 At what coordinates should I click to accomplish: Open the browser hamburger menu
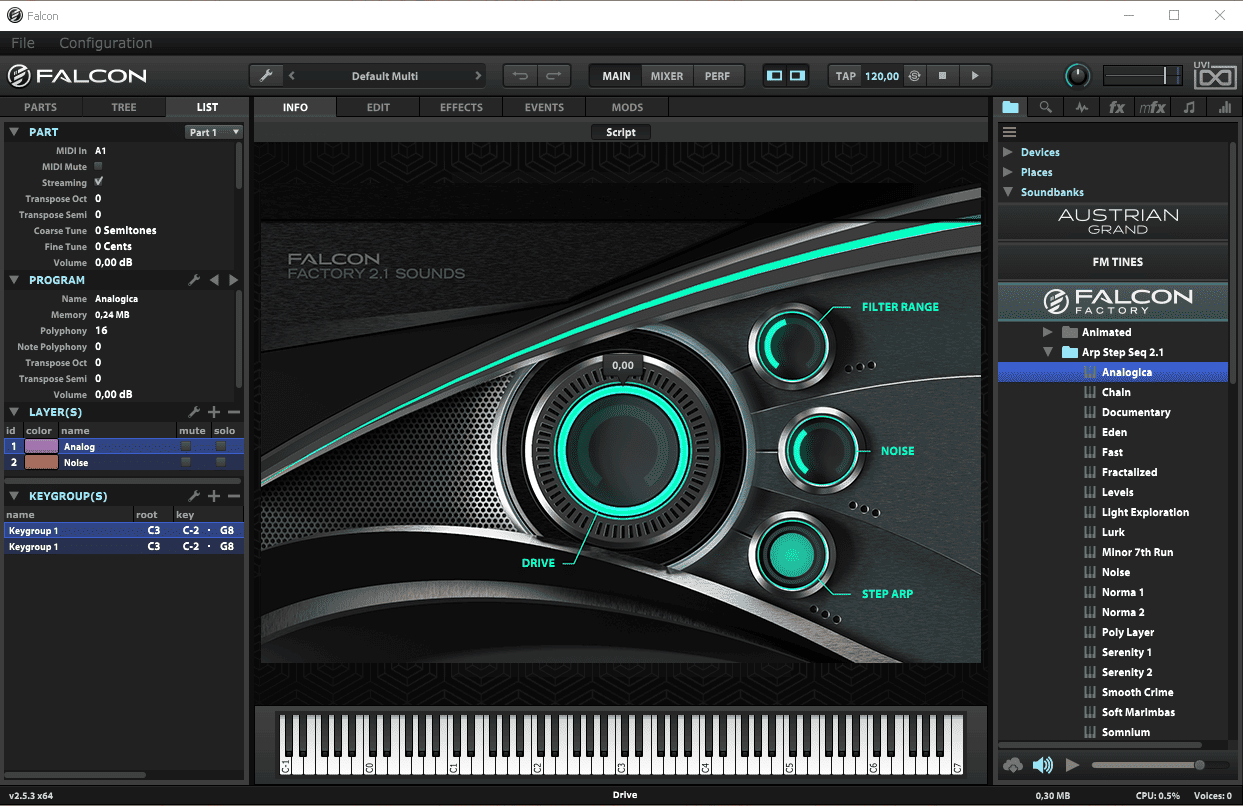click(1009, 132)
